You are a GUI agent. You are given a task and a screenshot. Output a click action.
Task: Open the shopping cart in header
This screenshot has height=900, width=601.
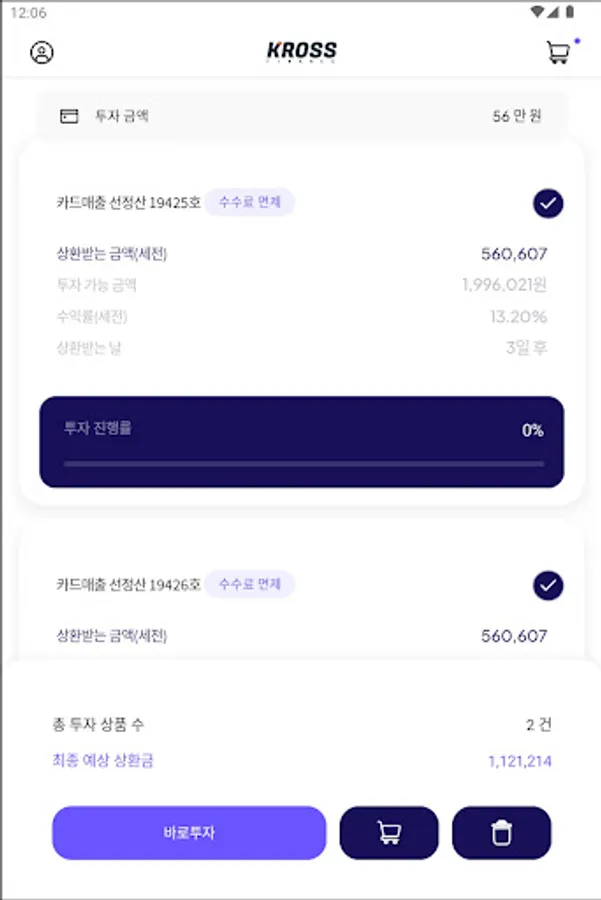558,53
